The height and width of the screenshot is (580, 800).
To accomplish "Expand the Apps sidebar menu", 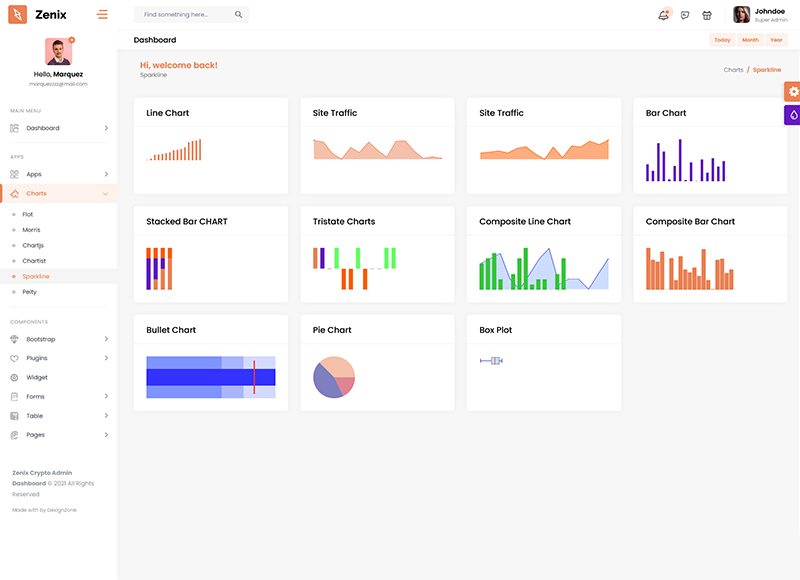I will pyautogui.click(x=58, y=174).
